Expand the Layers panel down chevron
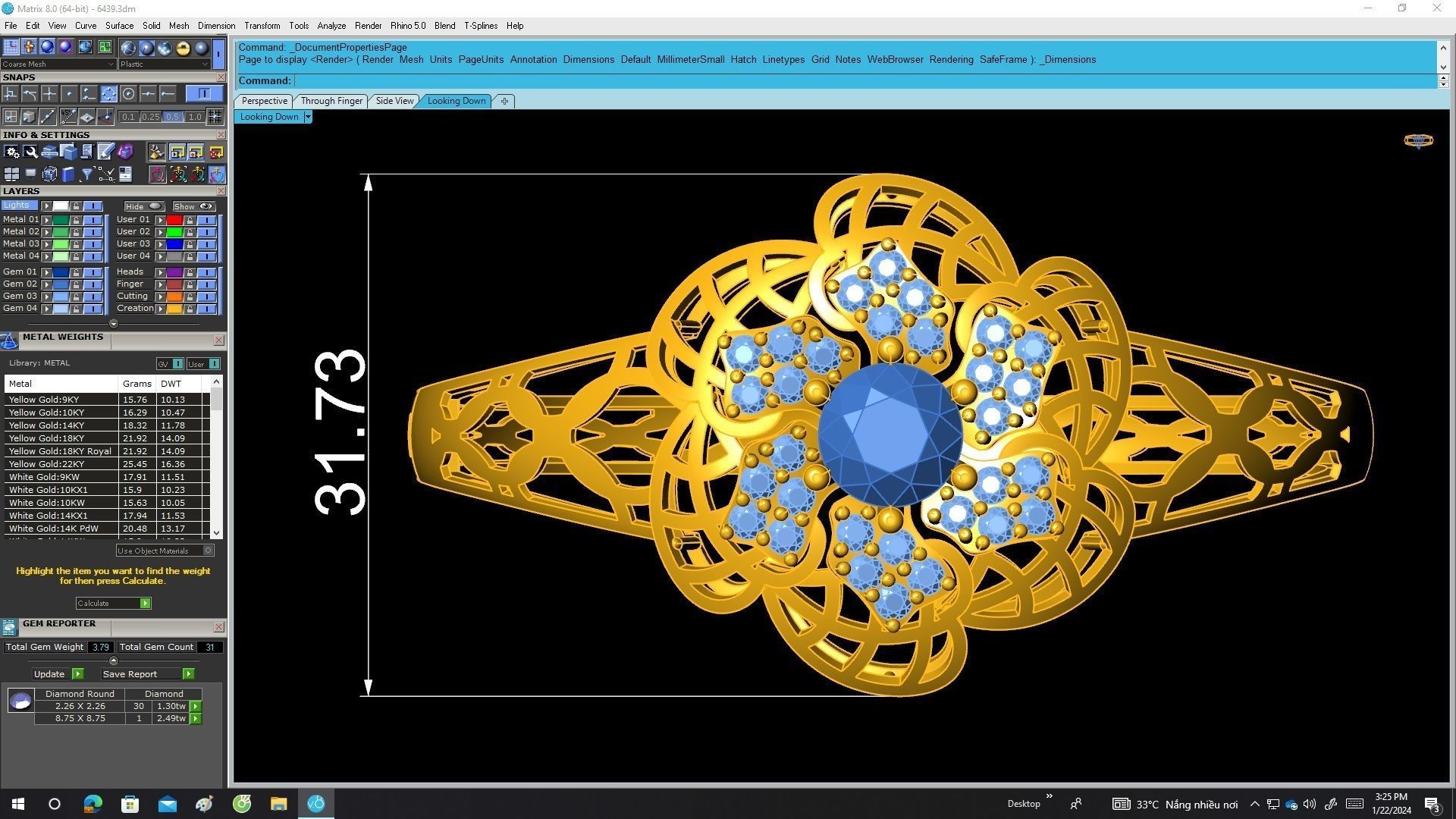Viewport: 1456px width, 819px height. [114, 324]
